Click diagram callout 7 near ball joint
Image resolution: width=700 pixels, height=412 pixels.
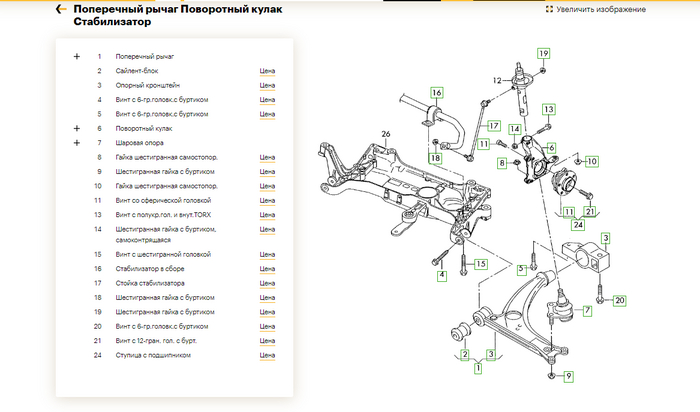coord(588,311)
